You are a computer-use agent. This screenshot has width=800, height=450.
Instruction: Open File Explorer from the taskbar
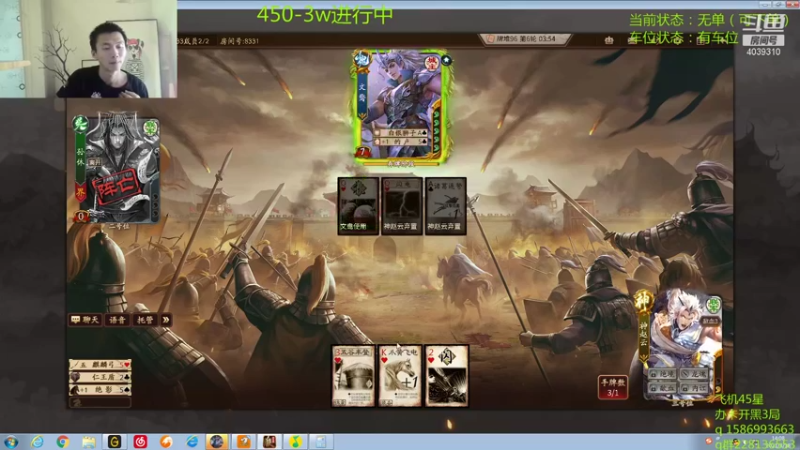pyautogui.click(x=89, y=442)
